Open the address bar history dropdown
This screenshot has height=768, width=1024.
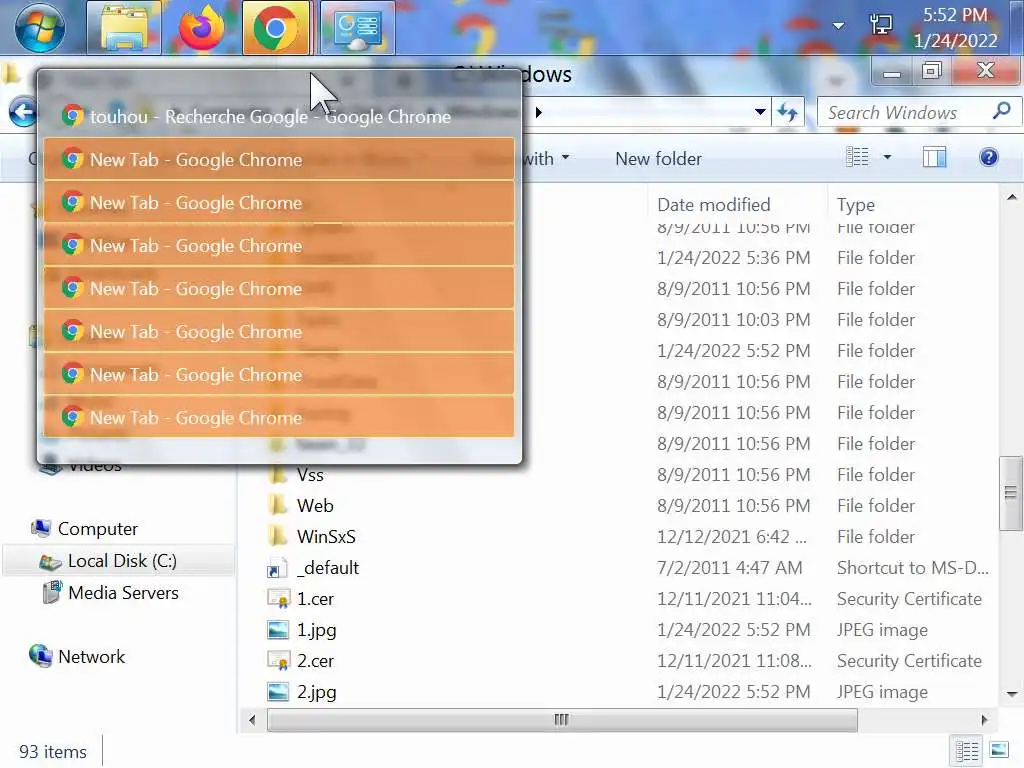760,112
